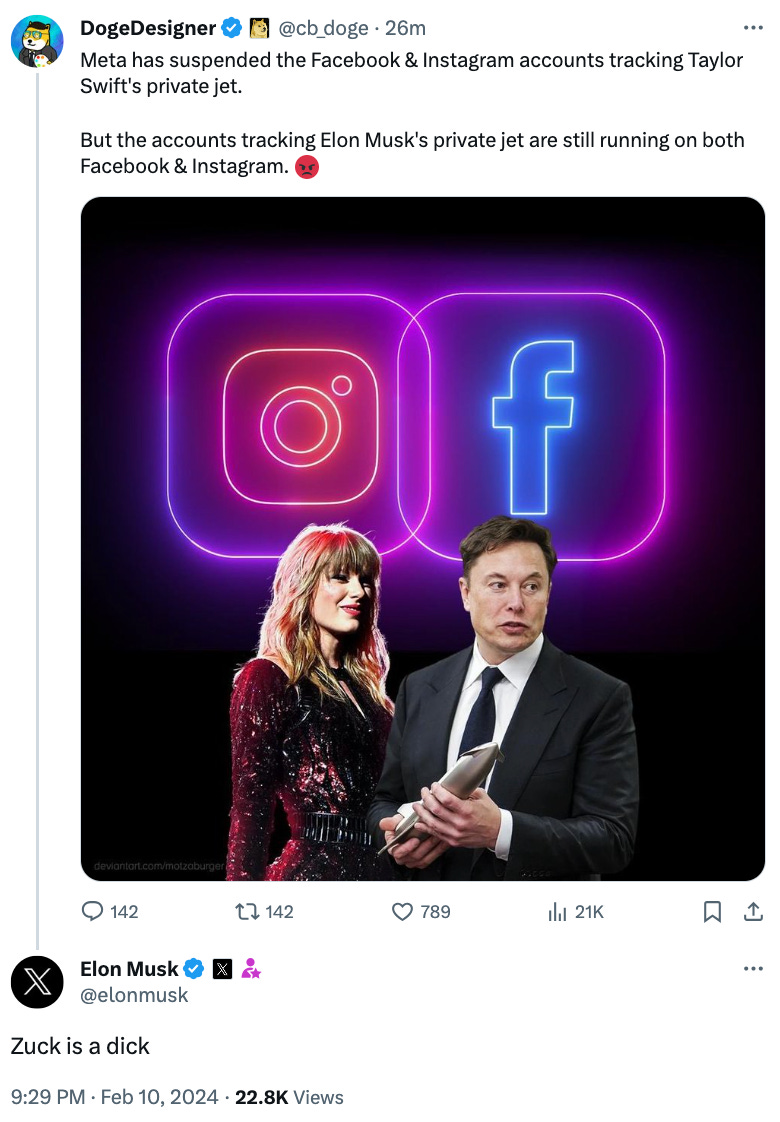Share DogeDesigner's tweet via share icon
This screenshot has height=1122, width=780.
tap(753, 911)
